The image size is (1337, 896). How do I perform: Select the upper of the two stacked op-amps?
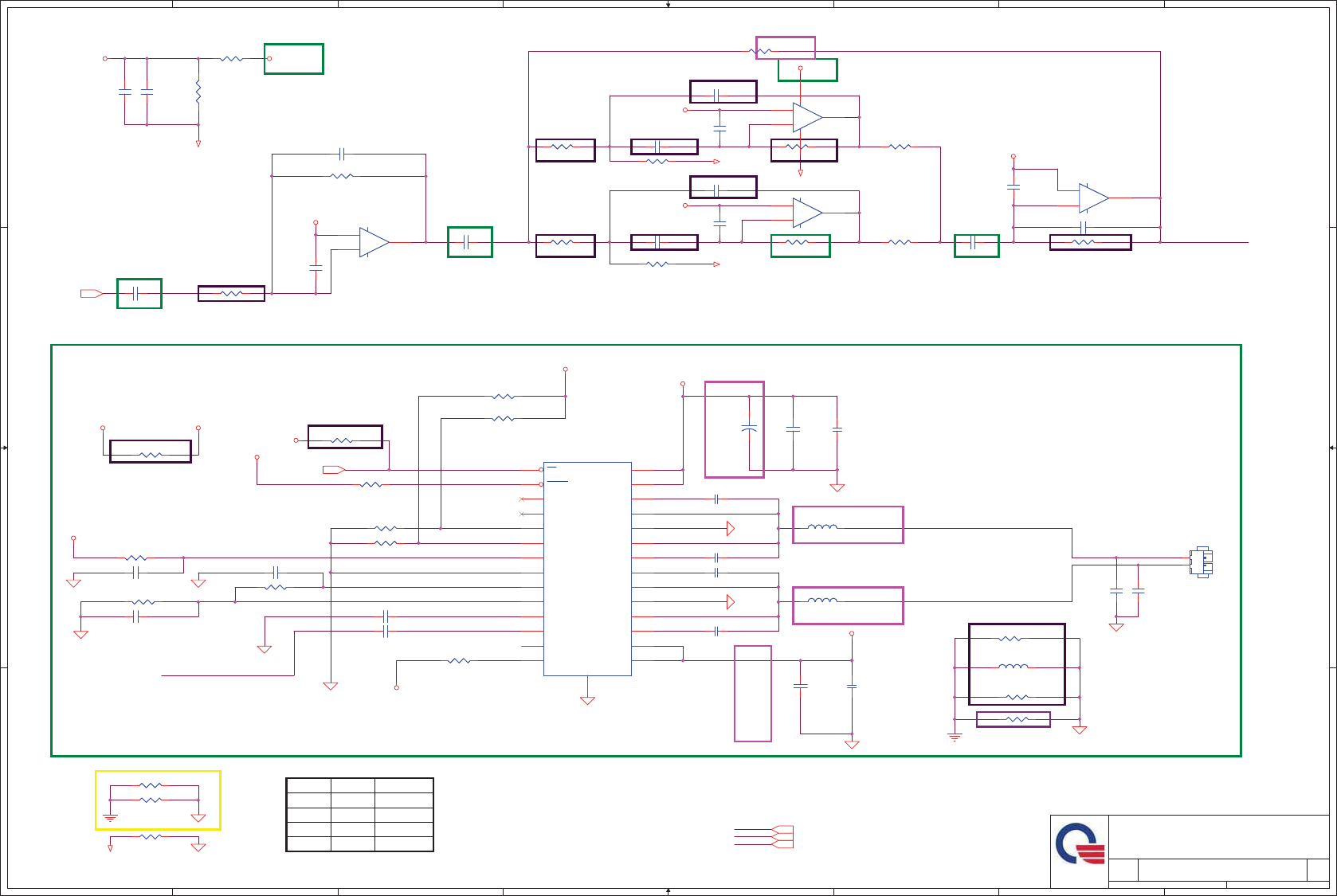pos(808,117)
